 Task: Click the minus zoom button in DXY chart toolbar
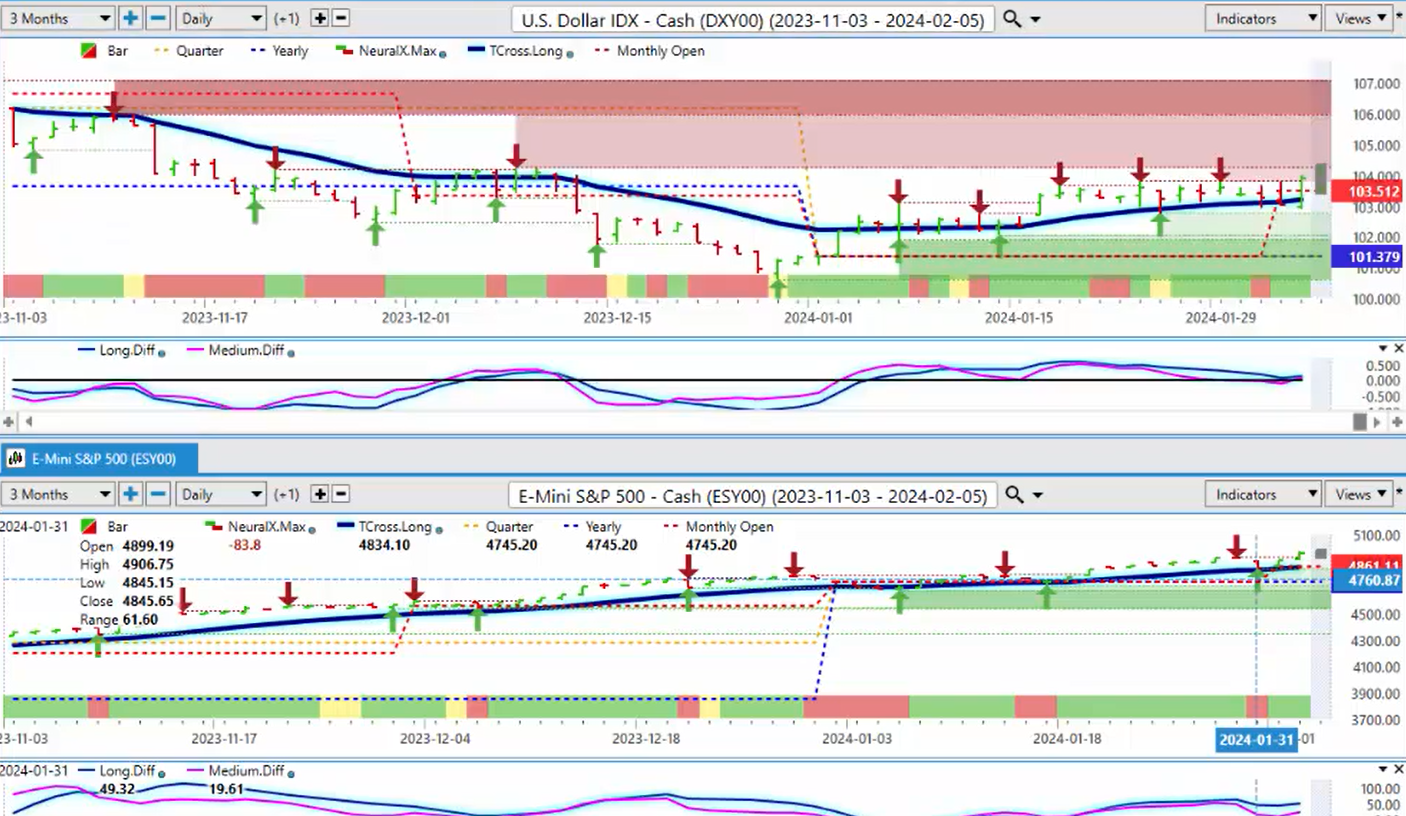pos(158,18)
